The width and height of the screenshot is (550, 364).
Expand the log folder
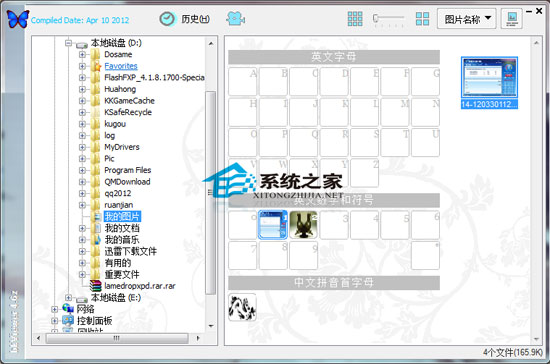click(x=82, y=135)
